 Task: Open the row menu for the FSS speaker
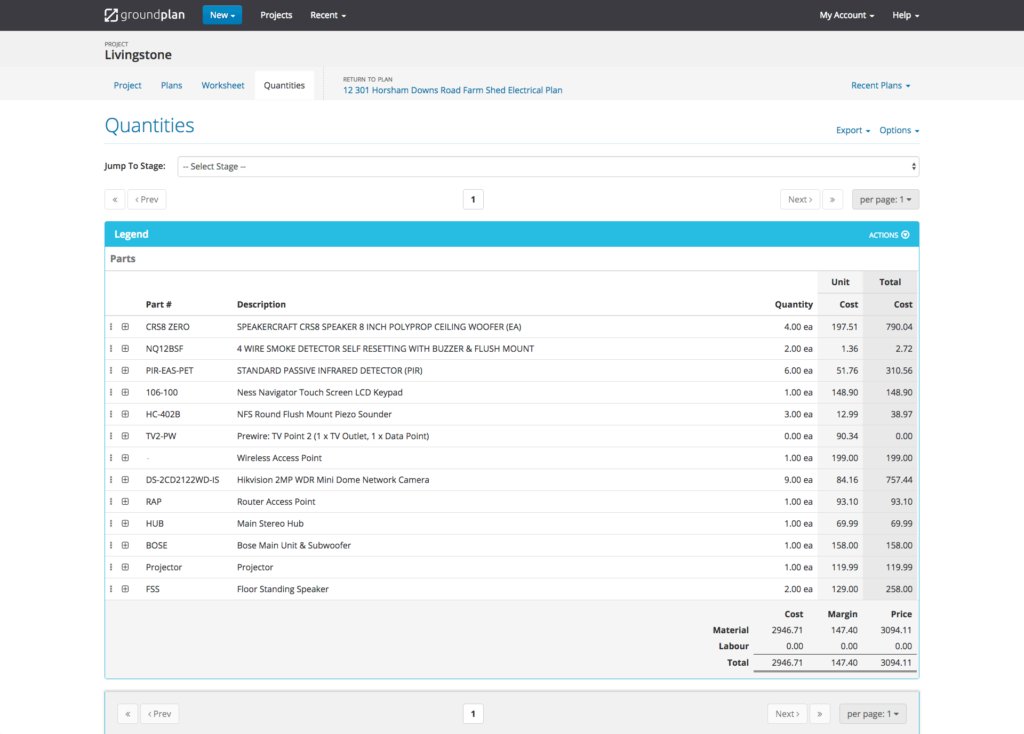coord(112,589)
